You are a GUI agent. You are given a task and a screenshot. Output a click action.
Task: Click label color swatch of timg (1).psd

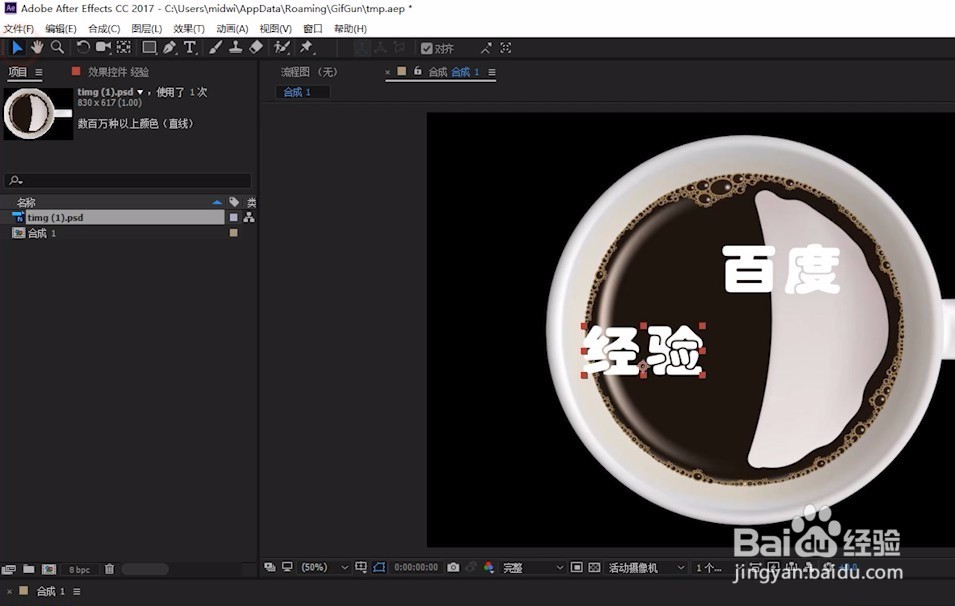pyautogui.click(x=233, y=217)
